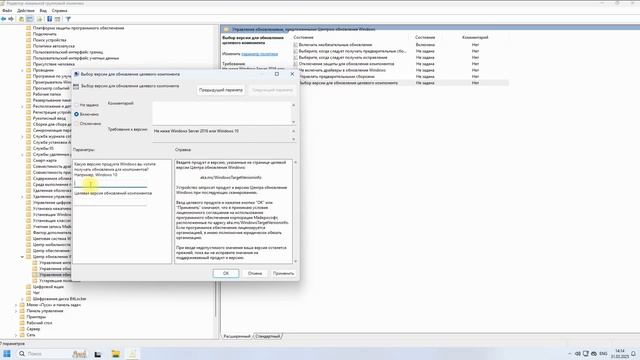Screen dimensions: 640x360
Task: Switch to the 'Расширенный' tab
Action: [237, 336]
